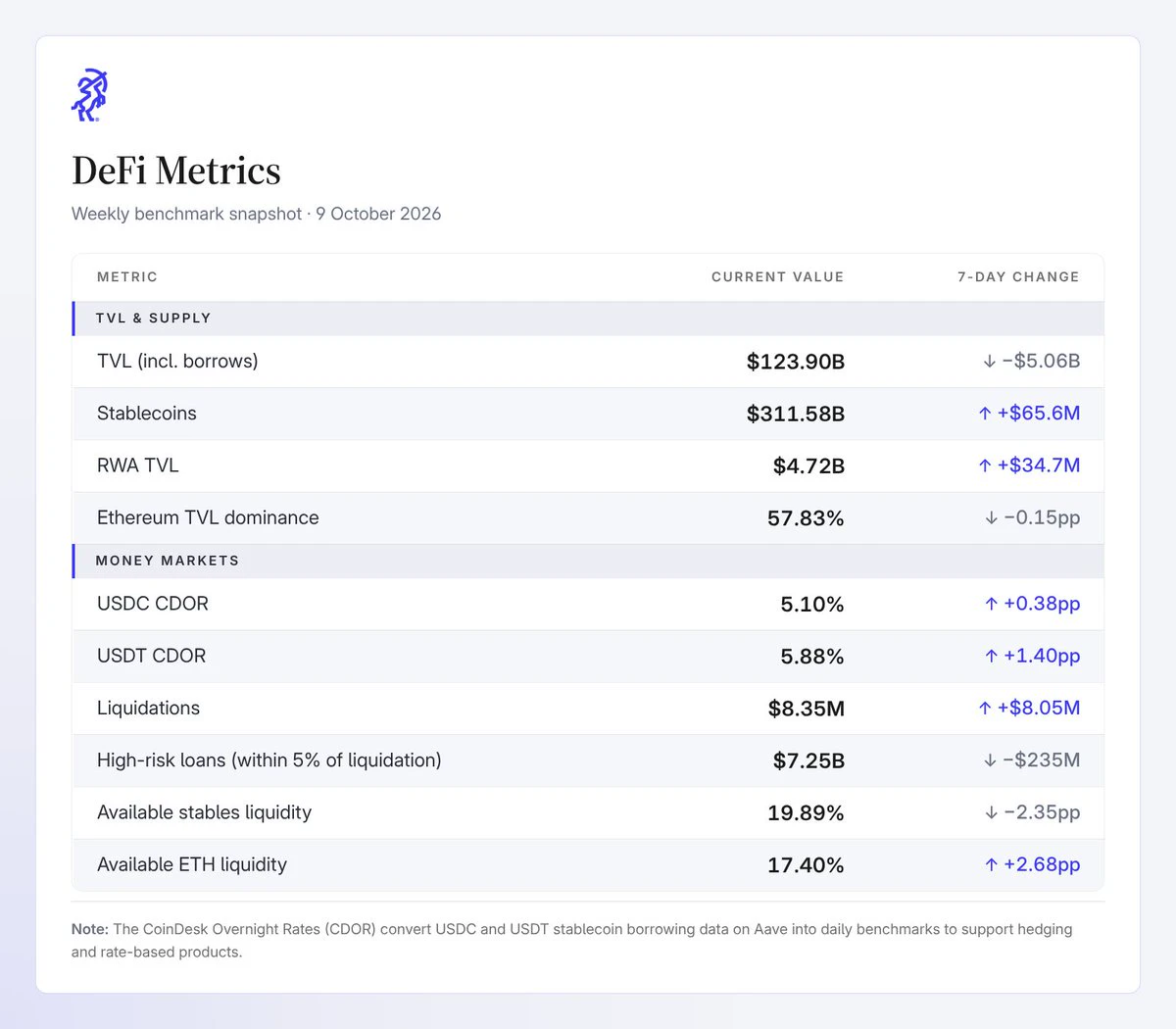Image resolution: width=1176 pixels, height=1029 pixels.
Task: Click the up arrow beside +$34.7M
Action: tap(985, 465)
